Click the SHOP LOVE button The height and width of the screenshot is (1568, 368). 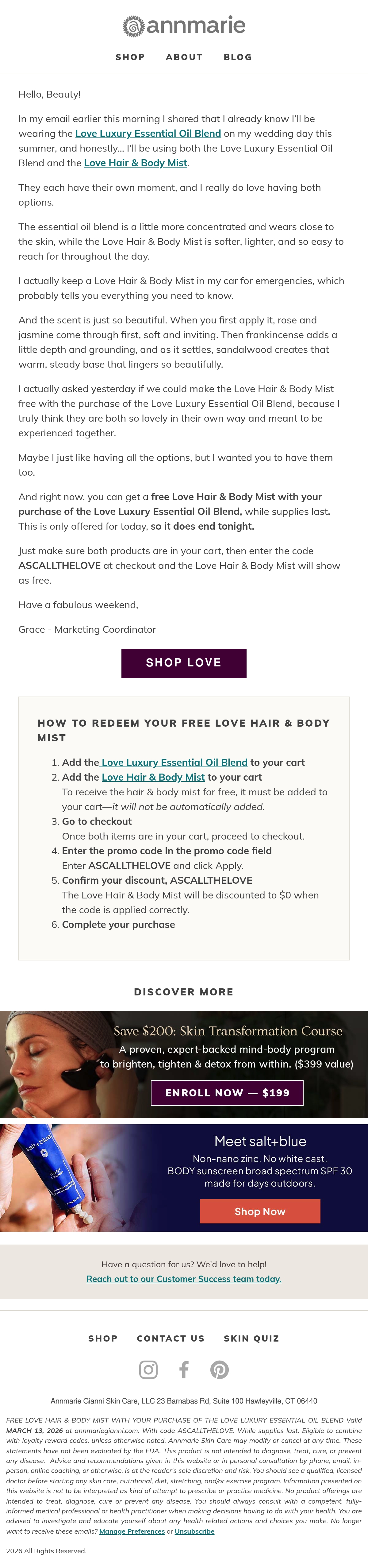184,663
